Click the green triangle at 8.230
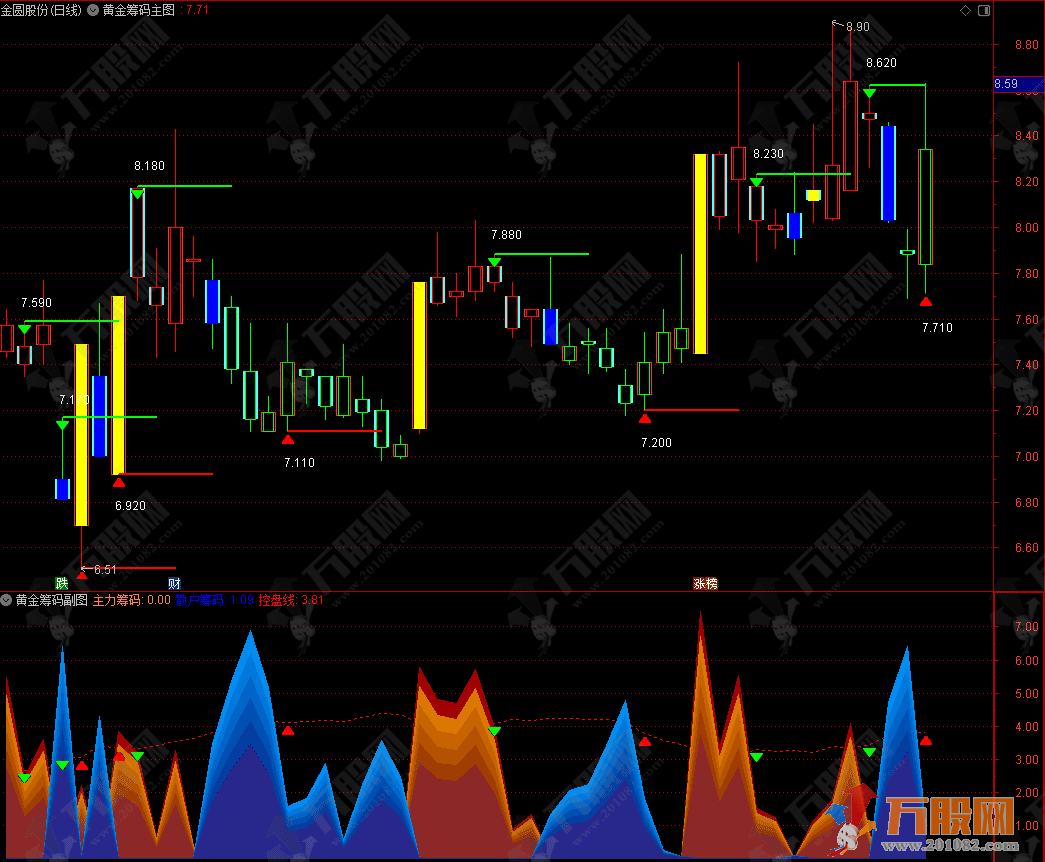Image resolution: width=1045 pixels, height=862 pixels. pos(756,182)
